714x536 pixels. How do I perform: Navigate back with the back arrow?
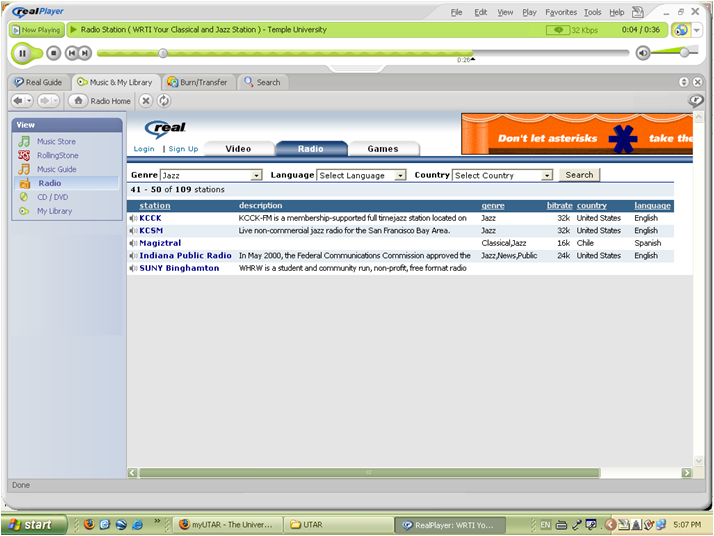[18, 101]
